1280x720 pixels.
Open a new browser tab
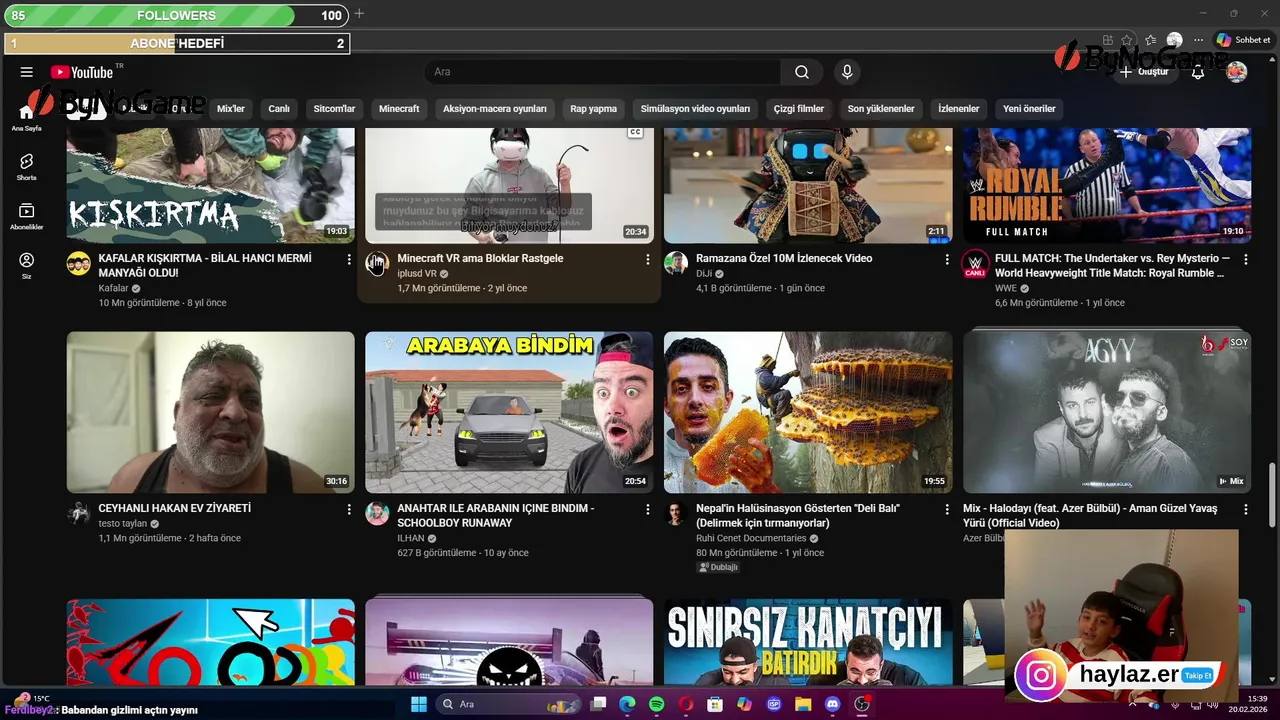[x=359, y=14]
